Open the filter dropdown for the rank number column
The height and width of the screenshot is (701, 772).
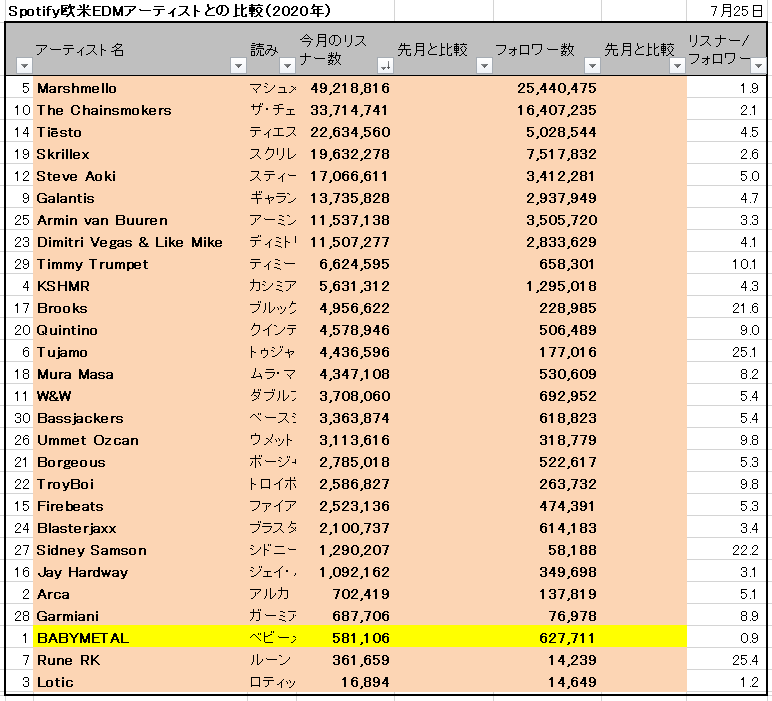click(x=24, y=65)
